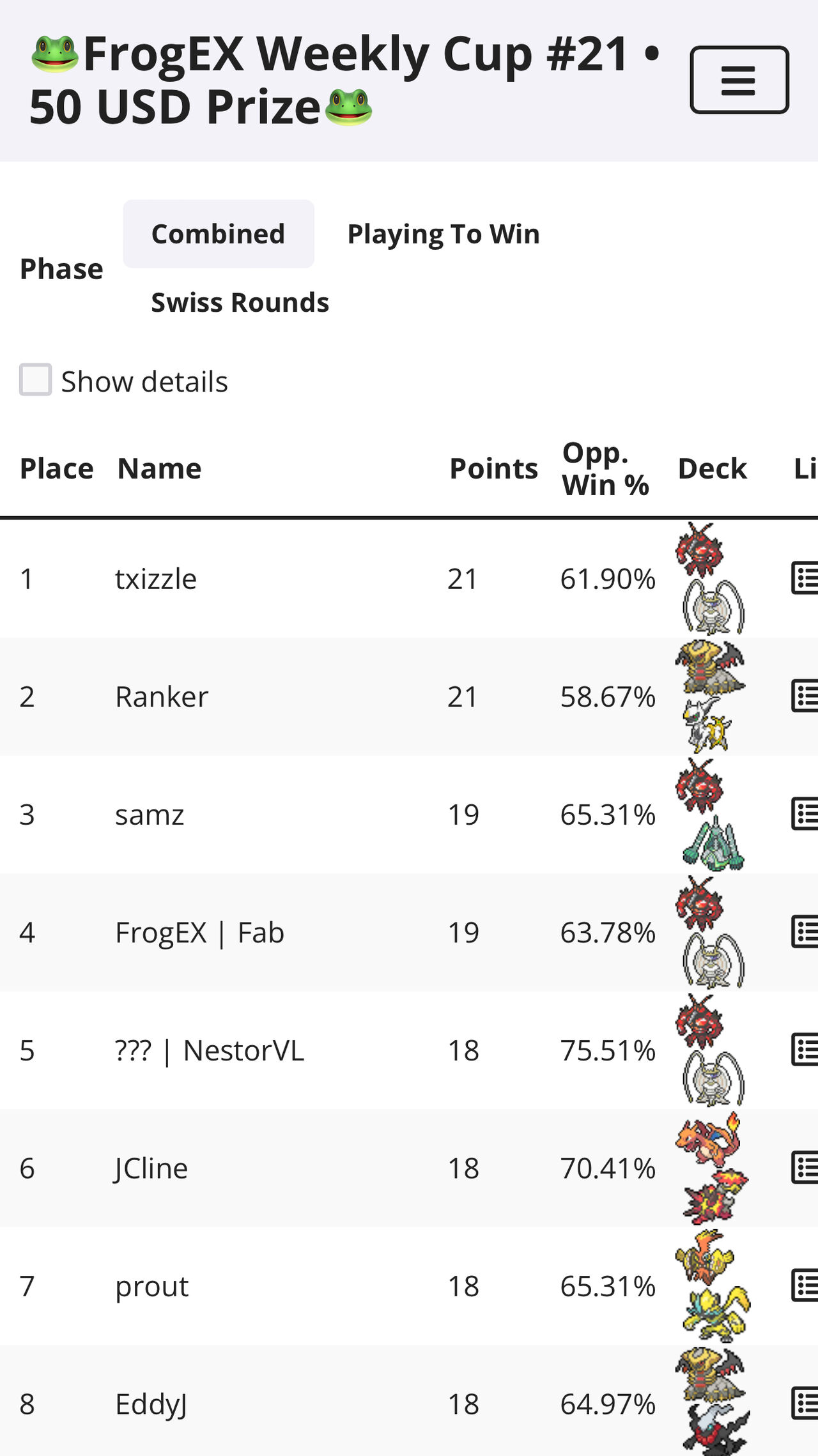Screen dimensions: 818x1456
Task: Open the hamburger navigation menu
Action: tap(739, 80)
